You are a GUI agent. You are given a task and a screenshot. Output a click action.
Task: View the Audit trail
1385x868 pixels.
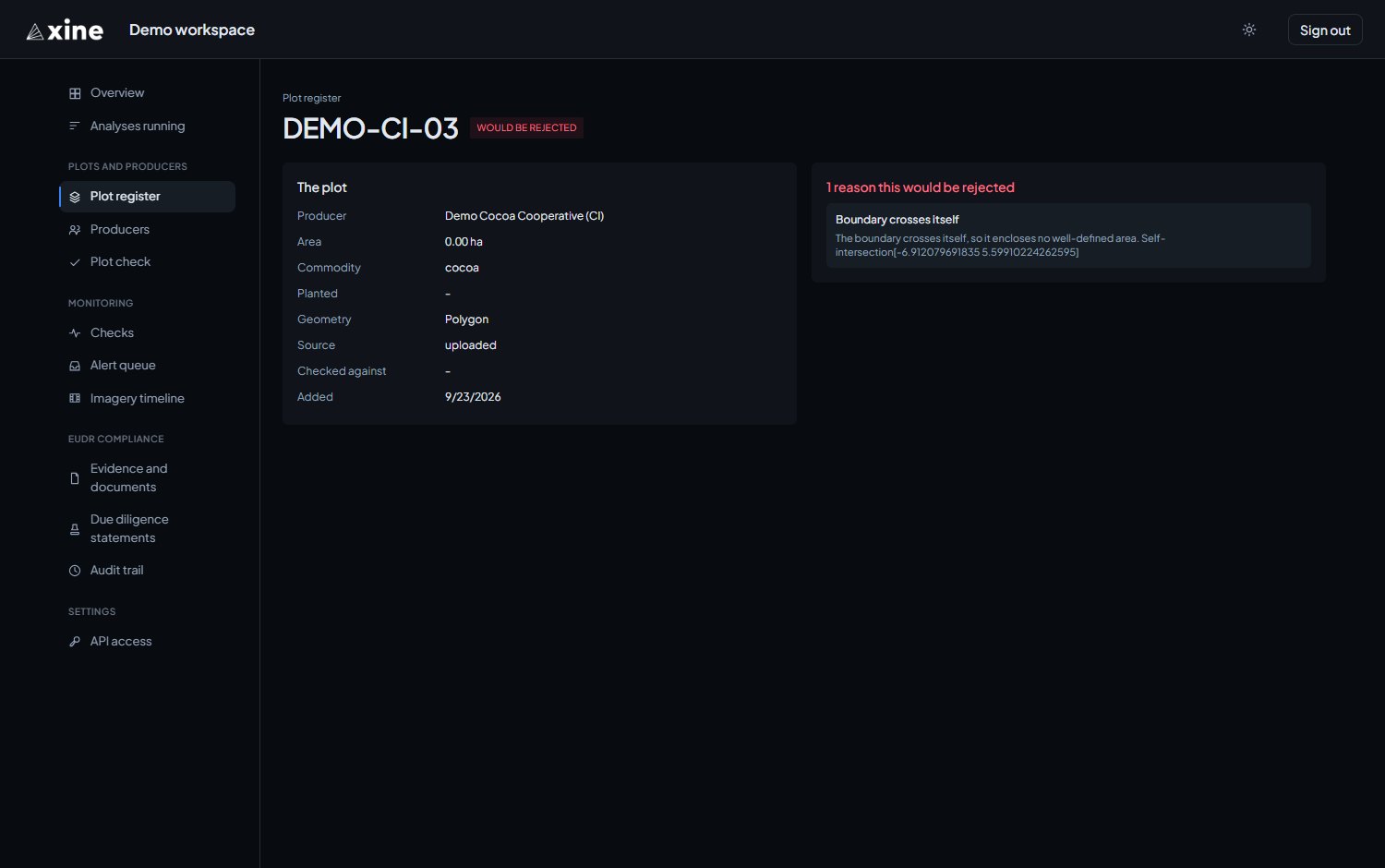coord(148,571)
